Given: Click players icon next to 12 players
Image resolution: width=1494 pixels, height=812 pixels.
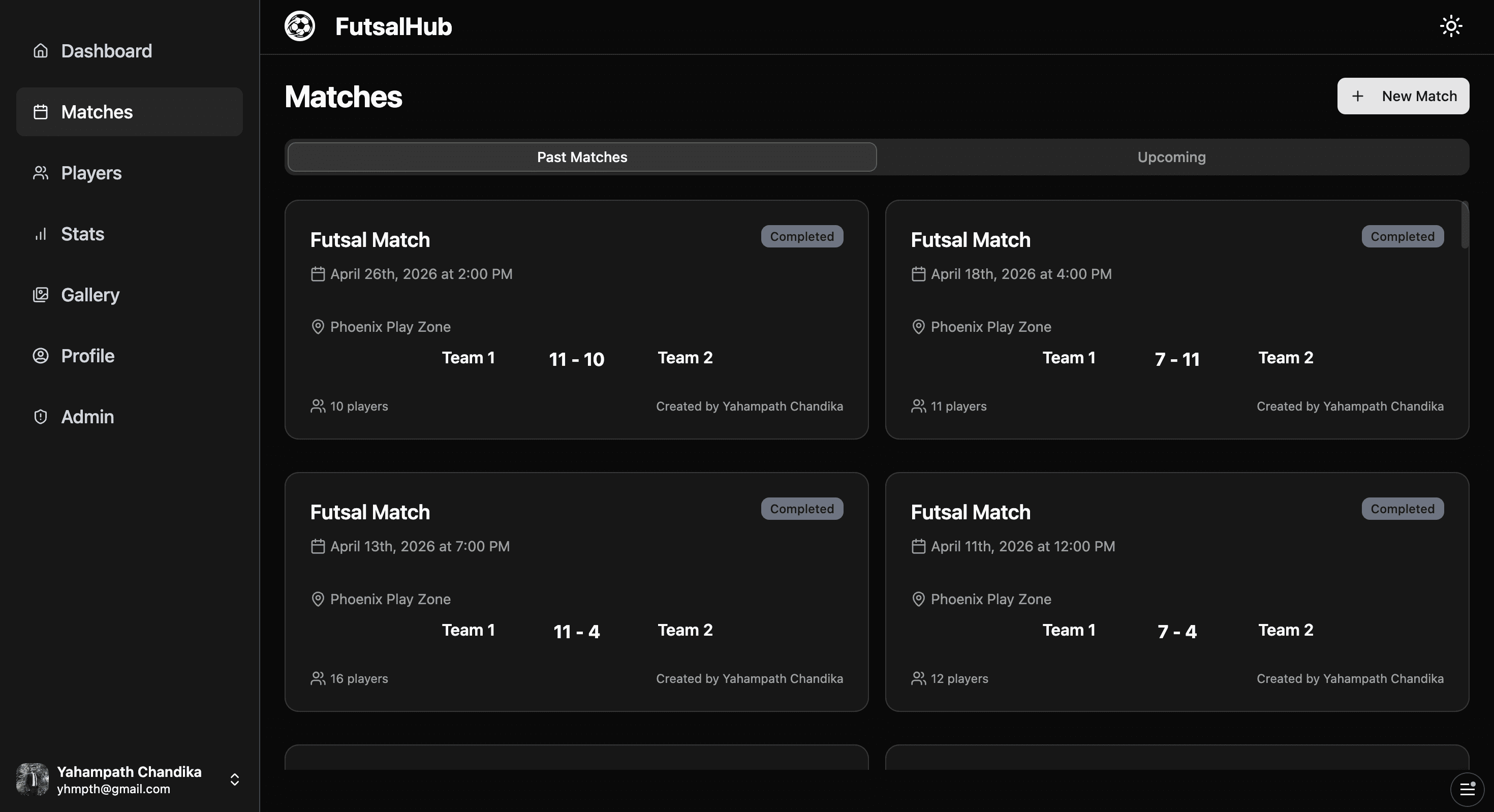Looking at the screenshot, I should pos(918,678).
